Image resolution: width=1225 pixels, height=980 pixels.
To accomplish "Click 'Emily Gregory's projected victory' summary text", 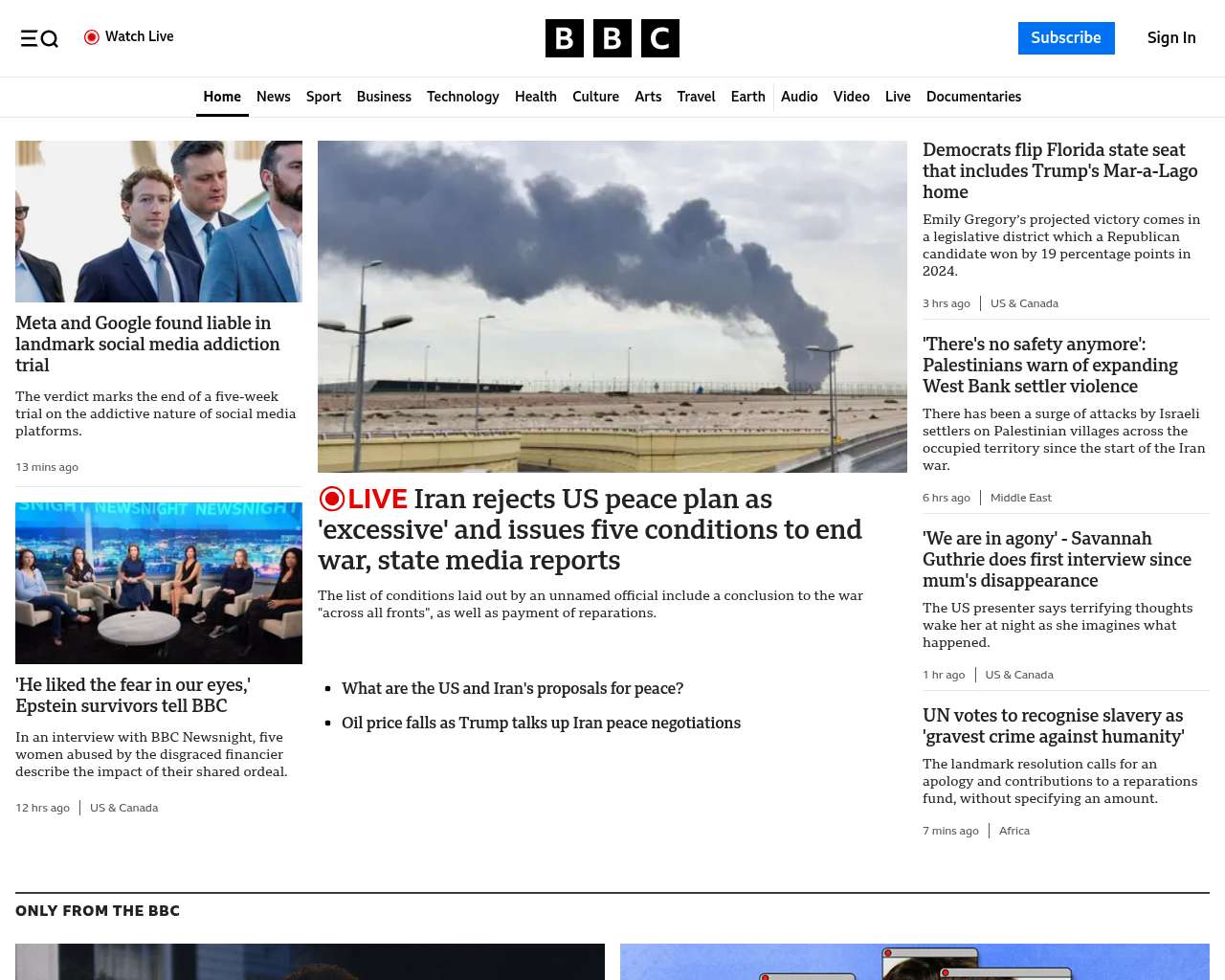I will (x=1061, y=245).
